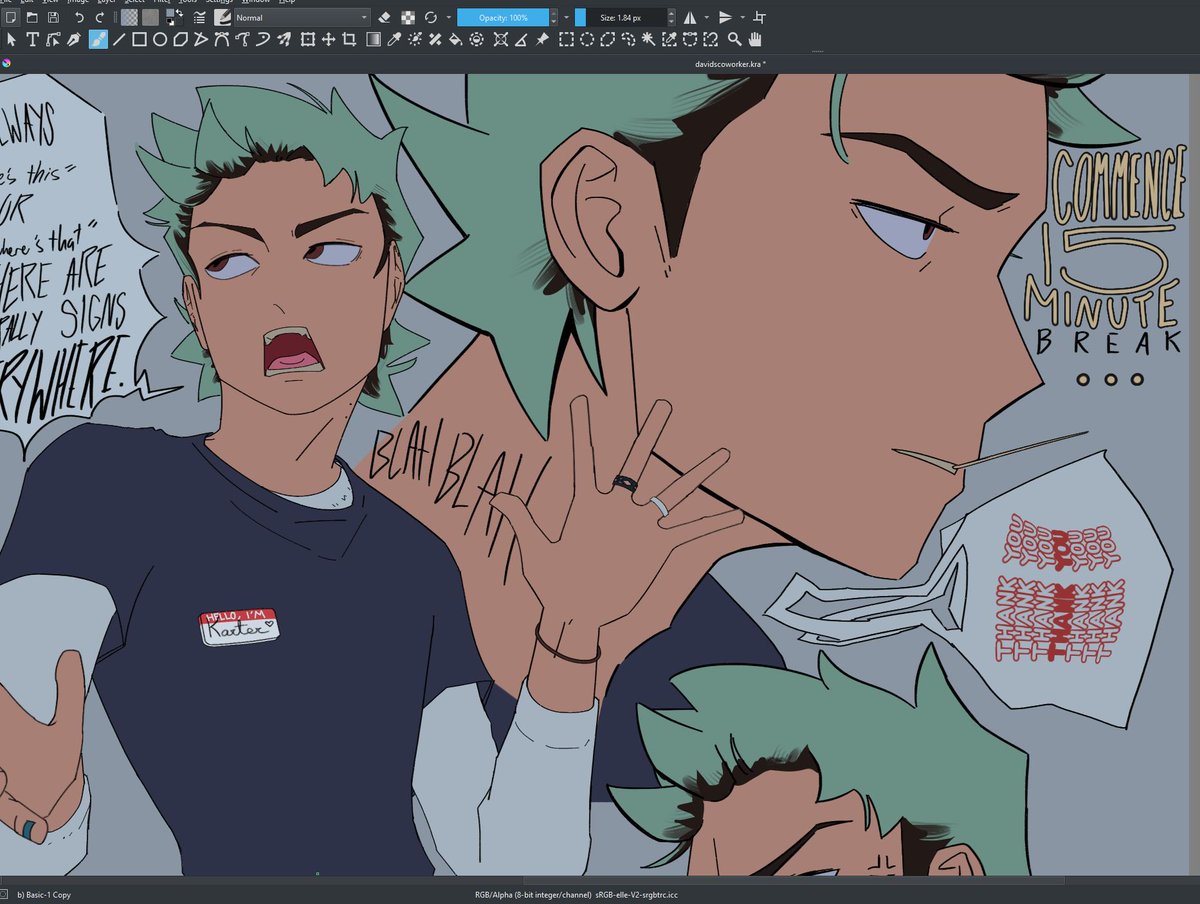The height and width of the screenshot is (904, 1200).
Task: Select the Gradient tool
Action: [x=373, y=40]
